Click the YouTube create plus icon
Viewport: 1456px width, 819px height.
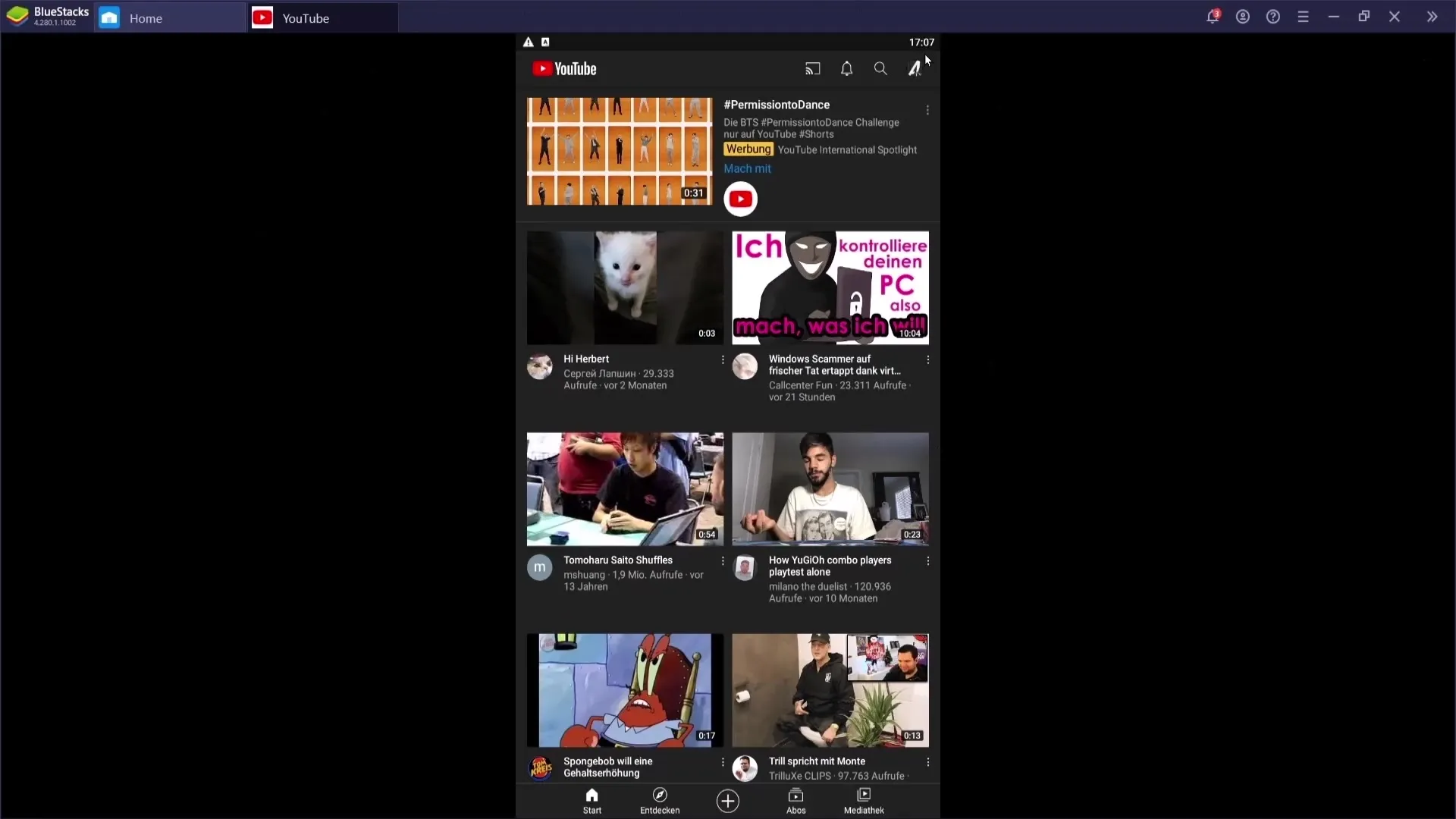coord(727,800)
